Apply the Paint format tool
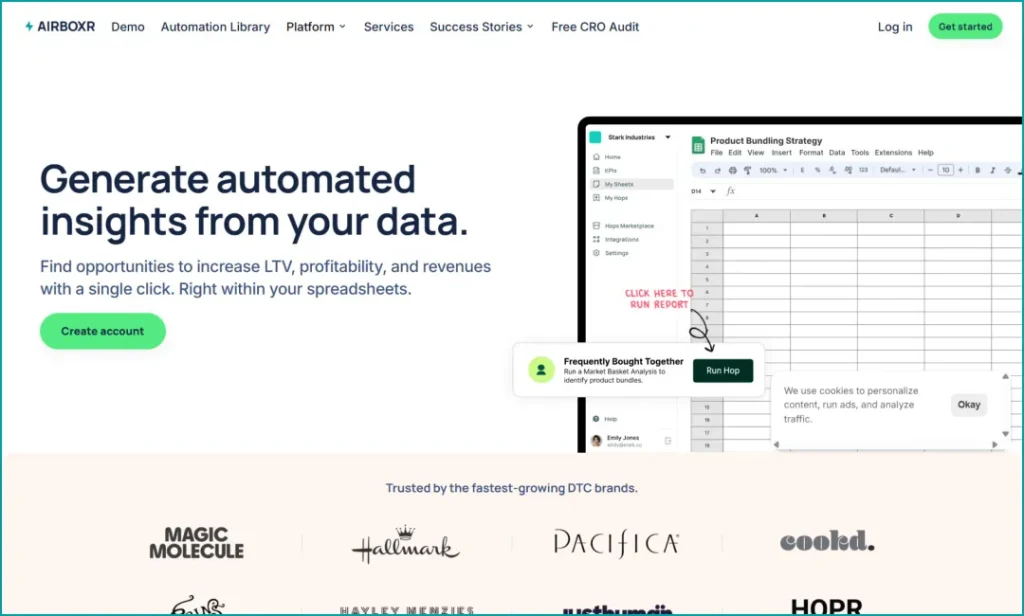Viewport: 1024px width, 616px height. [747, 170]
